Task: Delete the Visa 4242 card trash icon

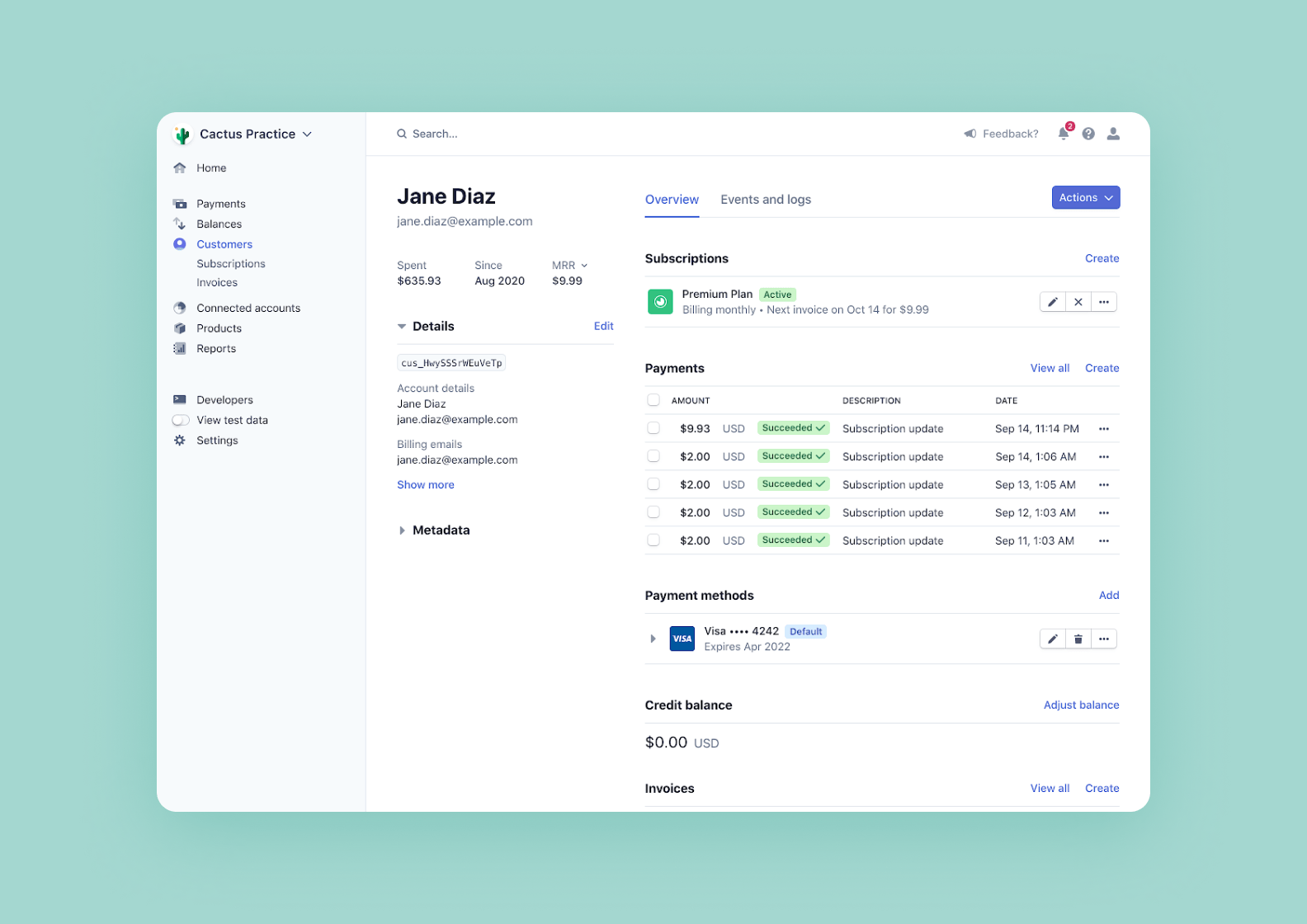Action: coord(1078,639)
